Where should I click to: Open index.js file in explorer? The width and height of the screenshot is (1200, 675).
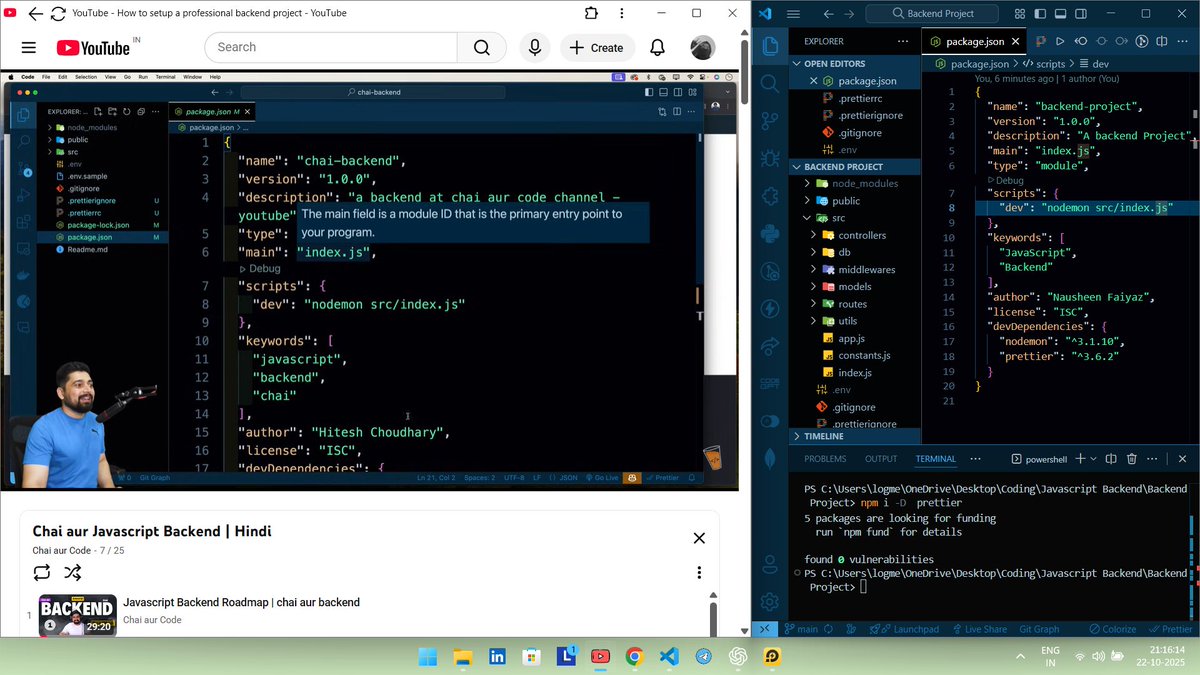tap(855, 372)
